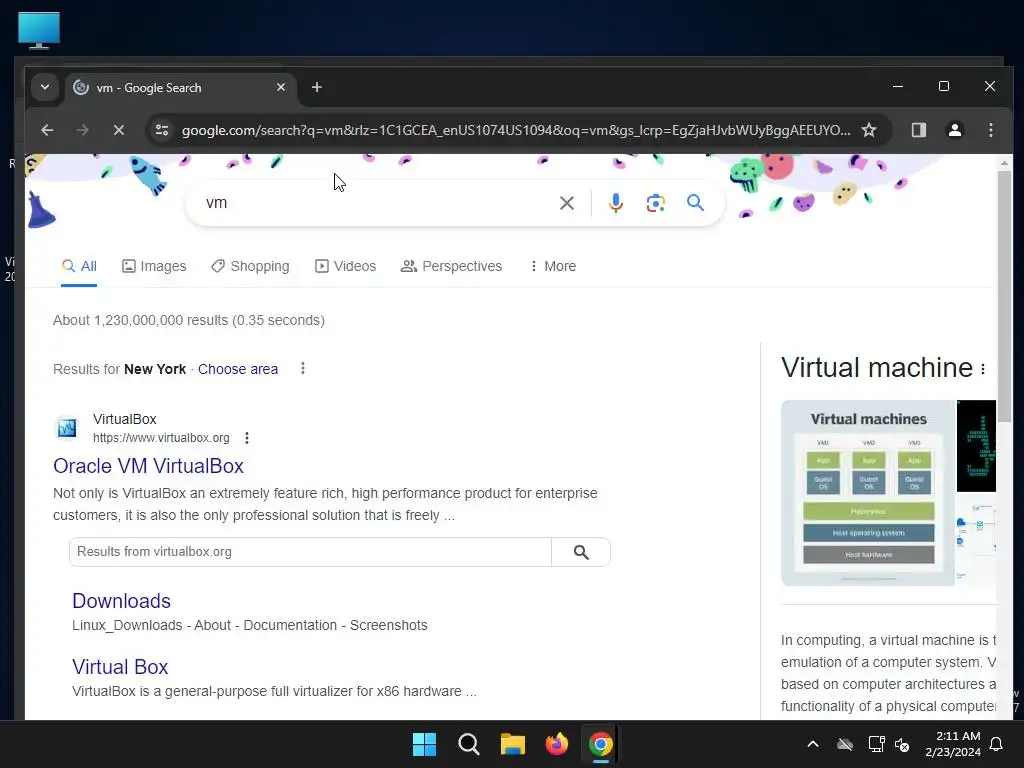Open Chrome three-dot menu
Image resolution: width=1024 pixels, height=768 pixels.
(x=991, y=130)
